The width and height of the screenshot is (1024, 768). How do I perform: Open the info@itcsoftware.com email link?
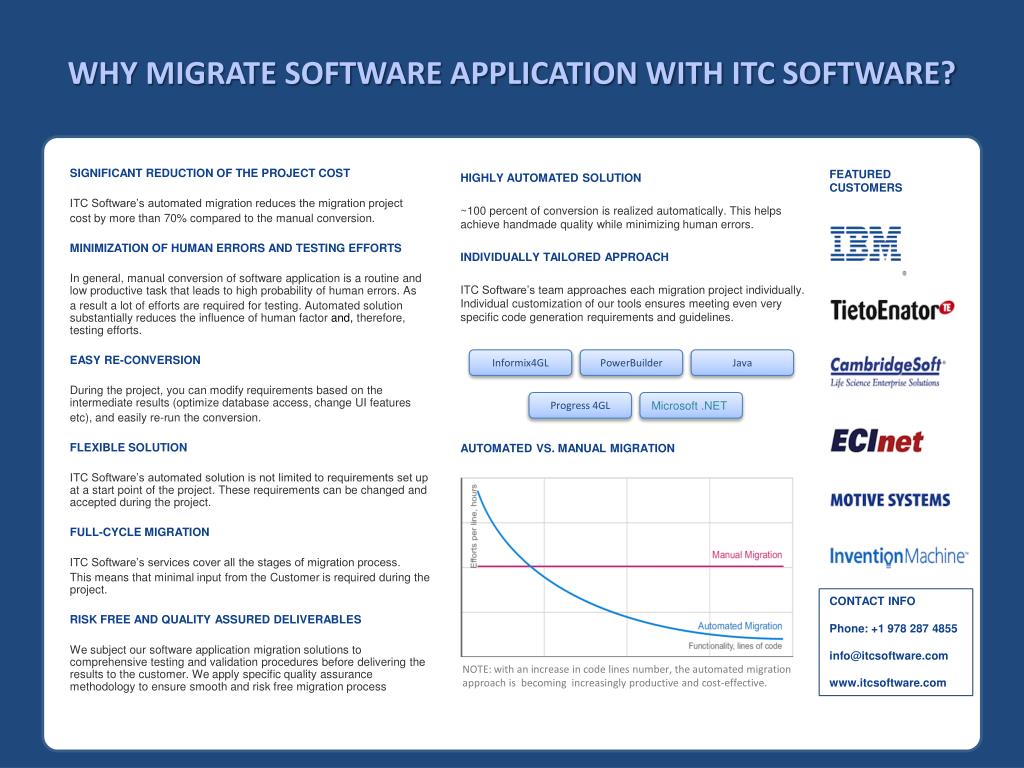888,656
